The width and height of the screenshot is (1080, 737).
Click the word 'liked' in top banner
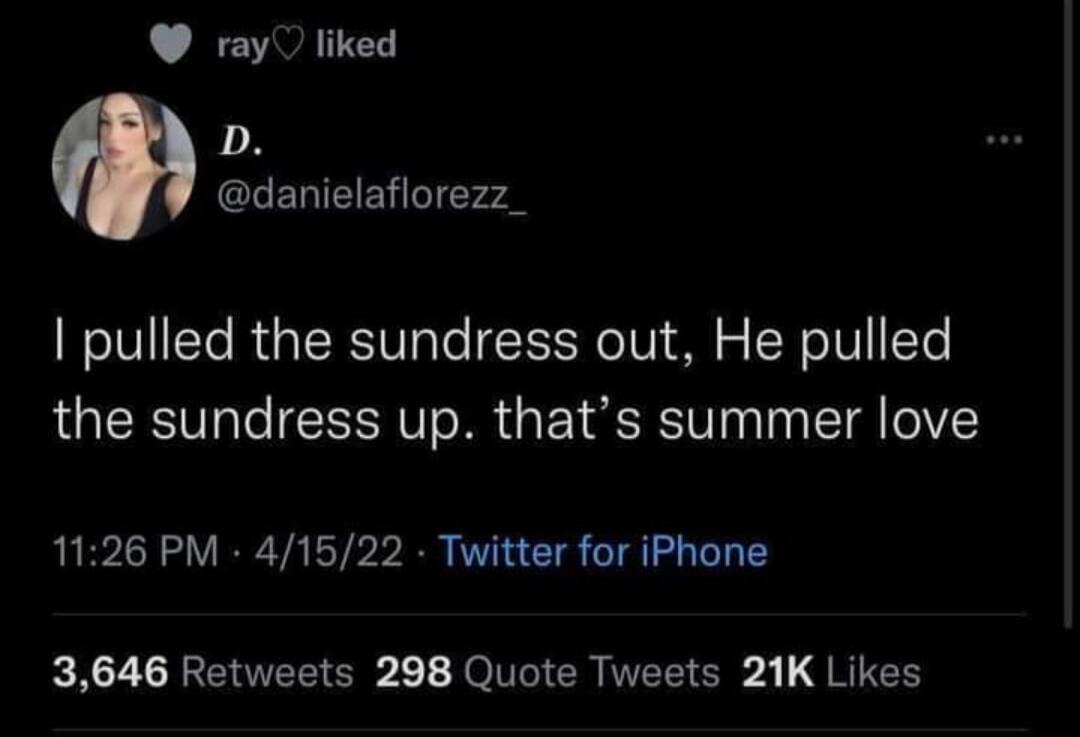[x=356, y=43]
